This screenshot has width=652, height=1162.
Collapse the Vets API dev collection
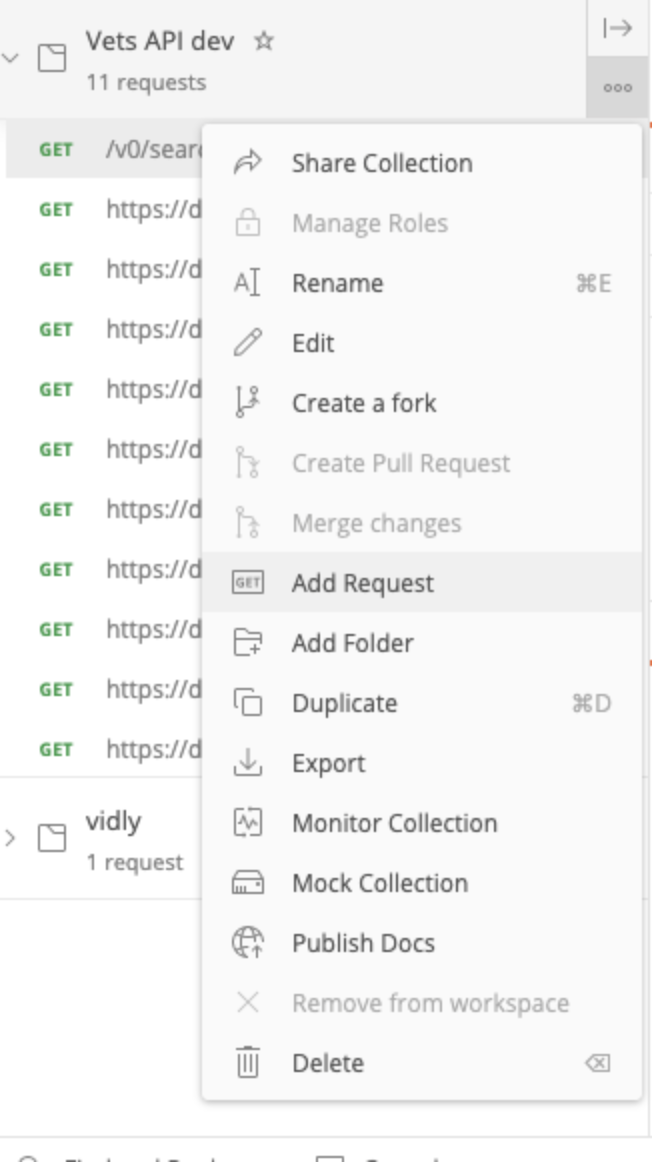10,55
